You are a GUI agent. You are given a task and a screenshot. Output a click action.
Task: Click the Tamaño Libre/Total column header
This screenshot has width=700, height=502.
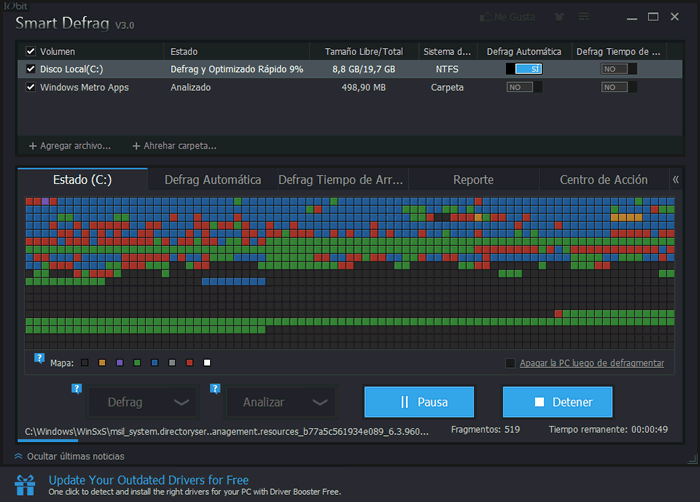tap(364, 51)
